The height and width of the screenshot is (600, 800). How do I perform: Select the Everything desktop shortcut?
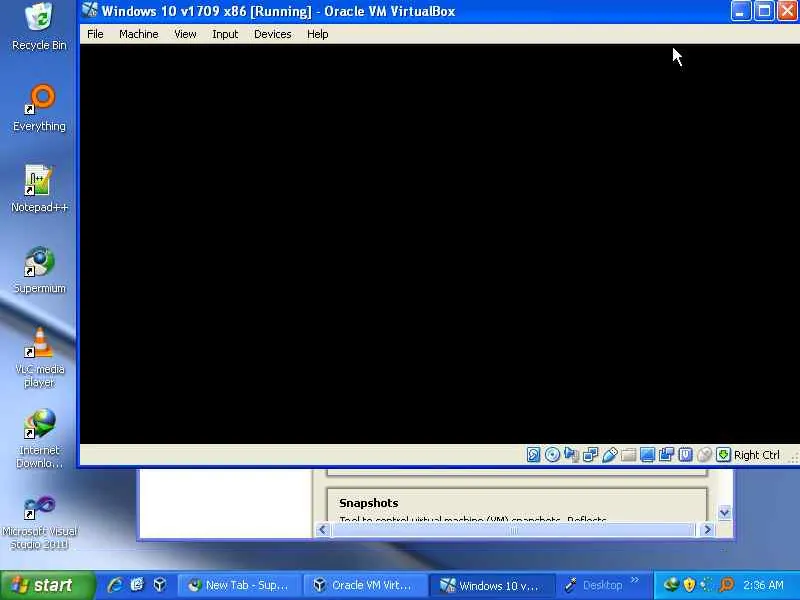(x=39, y=108)
